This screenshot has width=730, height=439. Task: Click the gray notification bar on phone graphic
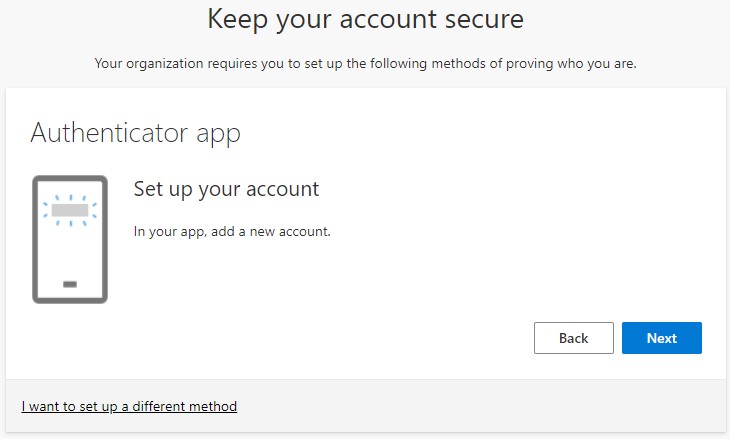point(70,211)
